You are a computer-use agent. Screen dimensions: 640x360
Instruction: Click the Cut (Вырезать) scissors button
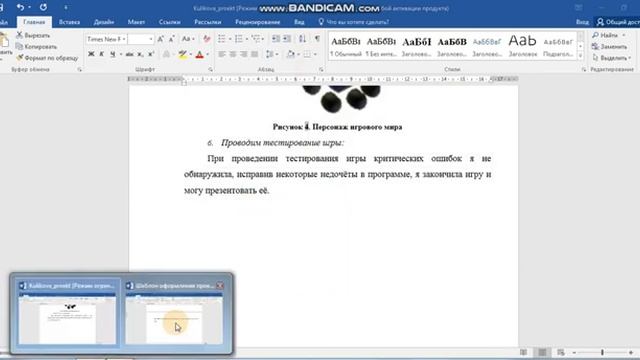pos(33,36)
